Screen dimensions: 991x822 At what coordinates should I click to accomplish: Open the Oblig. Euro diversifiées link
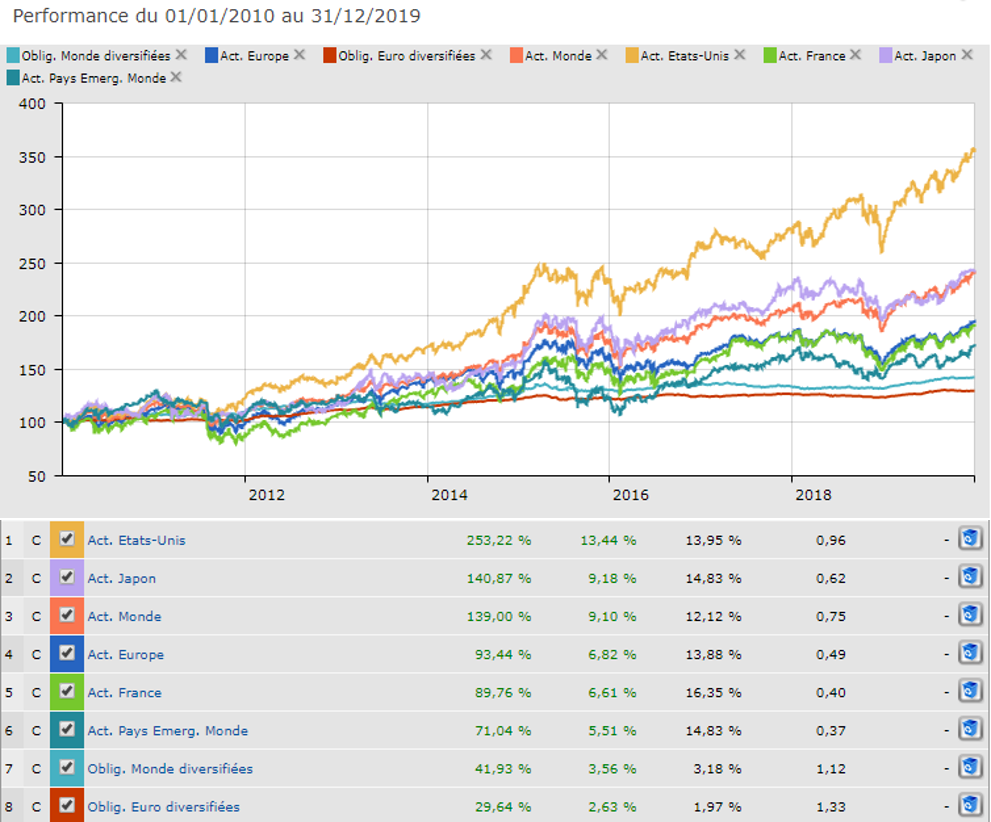163,806
